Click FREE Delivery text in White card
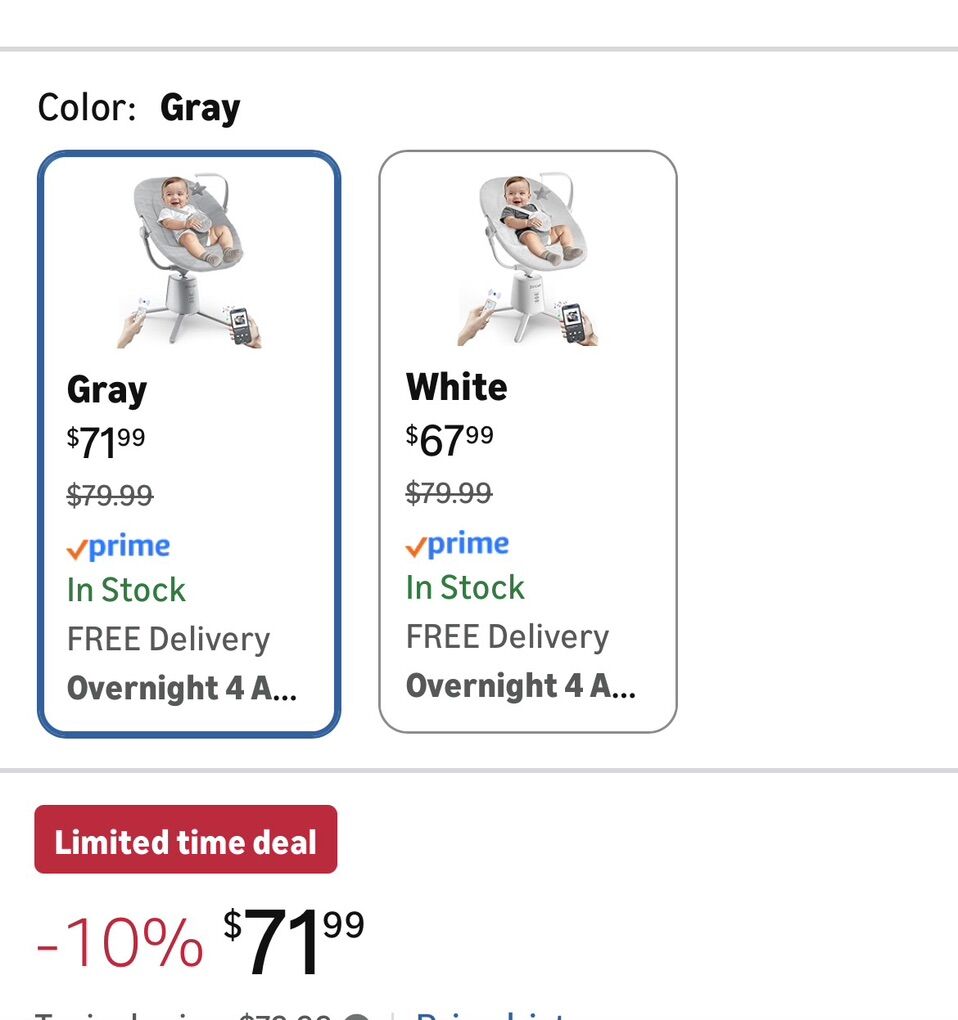This screenshot has width=958, height=1020. 507,637
